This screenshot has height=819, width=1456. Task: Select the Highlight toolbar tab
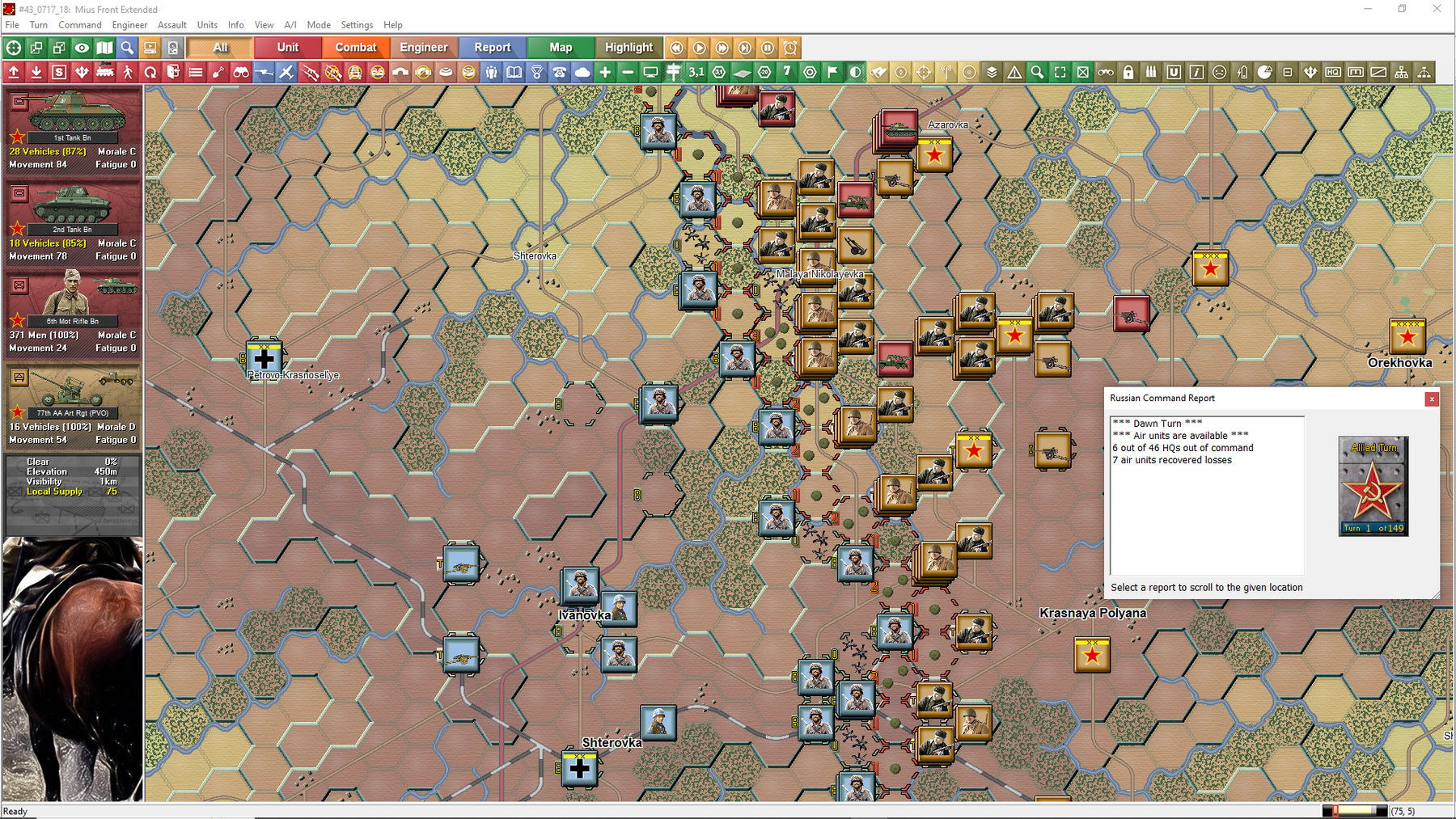click(629, 48)
